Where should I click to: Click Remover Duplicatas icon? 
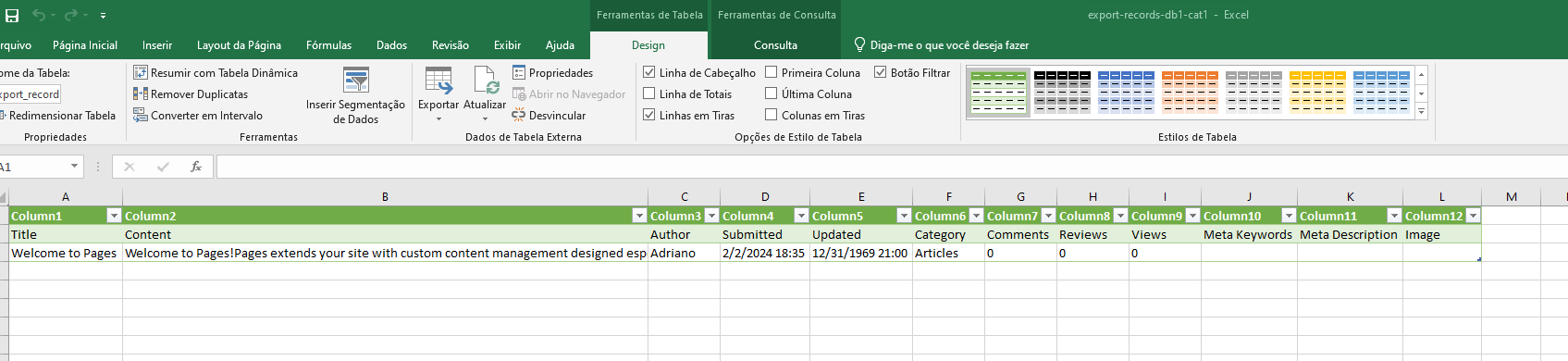(x=141, y=93)
